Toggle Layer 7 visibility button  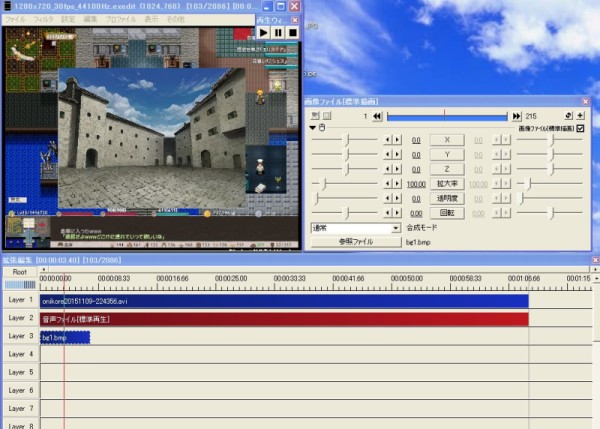point(20,409)
